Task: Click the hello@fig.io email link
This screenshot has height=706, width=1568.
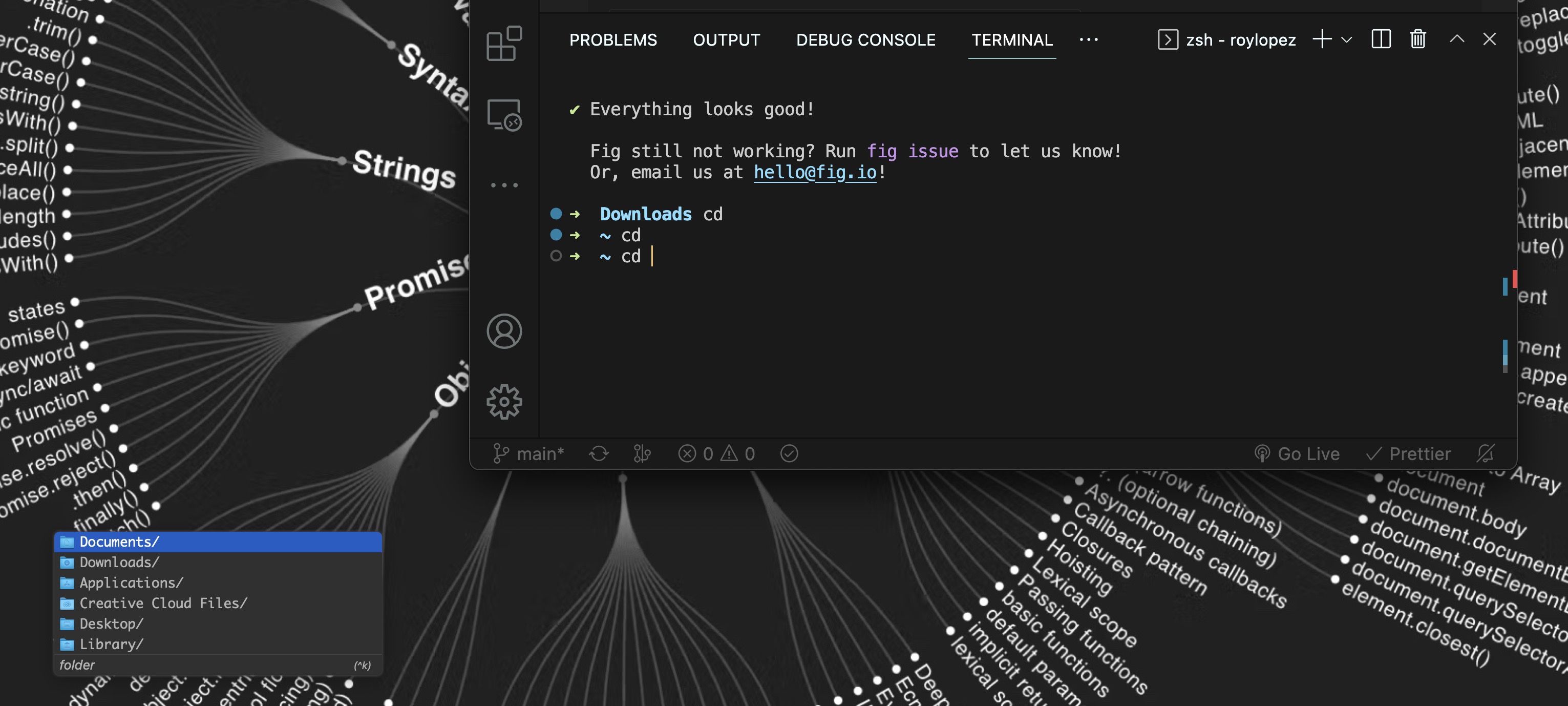Action: point(815,172)
